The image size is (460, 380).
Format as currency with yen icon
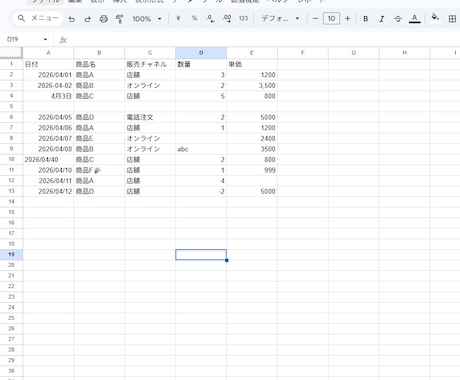[178, 19]
